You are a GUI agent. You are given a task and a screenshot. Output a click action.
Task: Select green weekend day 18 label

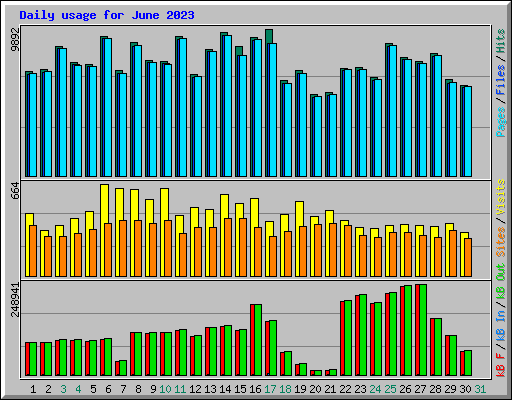285,389
